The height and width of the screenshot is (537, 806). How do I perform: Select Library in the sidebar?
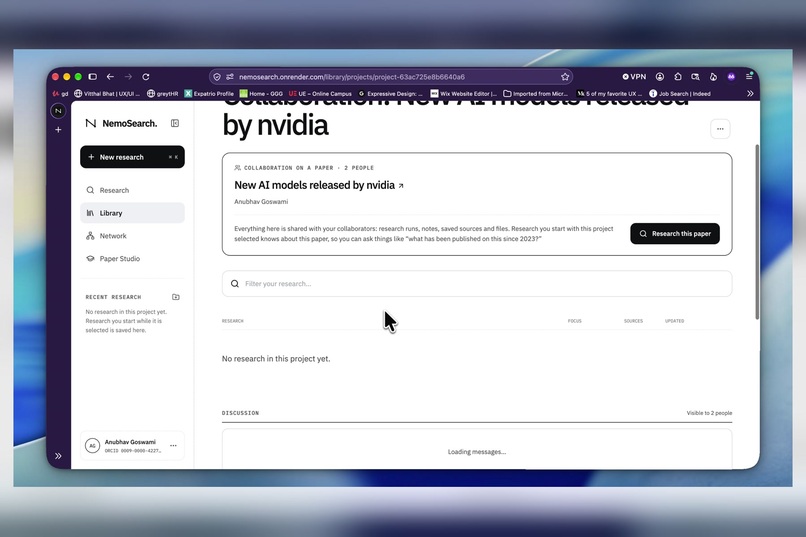pyautogui.click(x=132, y=213)
